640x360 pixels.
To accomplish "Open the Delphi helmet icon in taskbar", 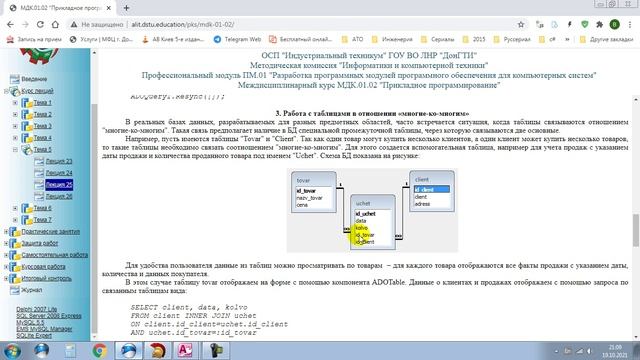I will [x=158, y=351].
